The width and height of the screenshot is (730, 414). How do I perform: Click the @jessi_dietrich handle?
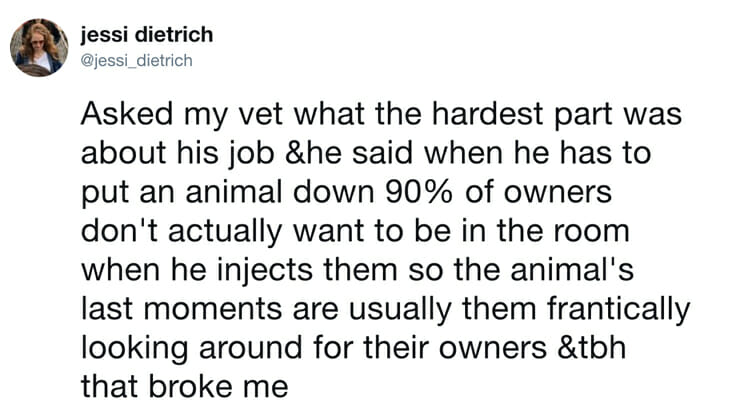(137, 61)
